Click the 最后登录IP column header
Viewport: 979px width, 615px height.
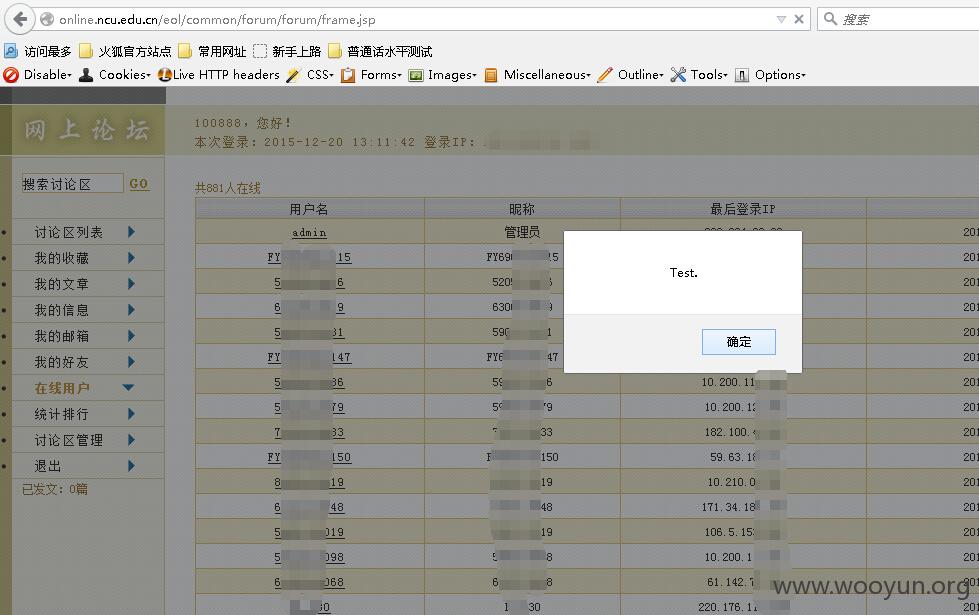click(x=743, y=209)
